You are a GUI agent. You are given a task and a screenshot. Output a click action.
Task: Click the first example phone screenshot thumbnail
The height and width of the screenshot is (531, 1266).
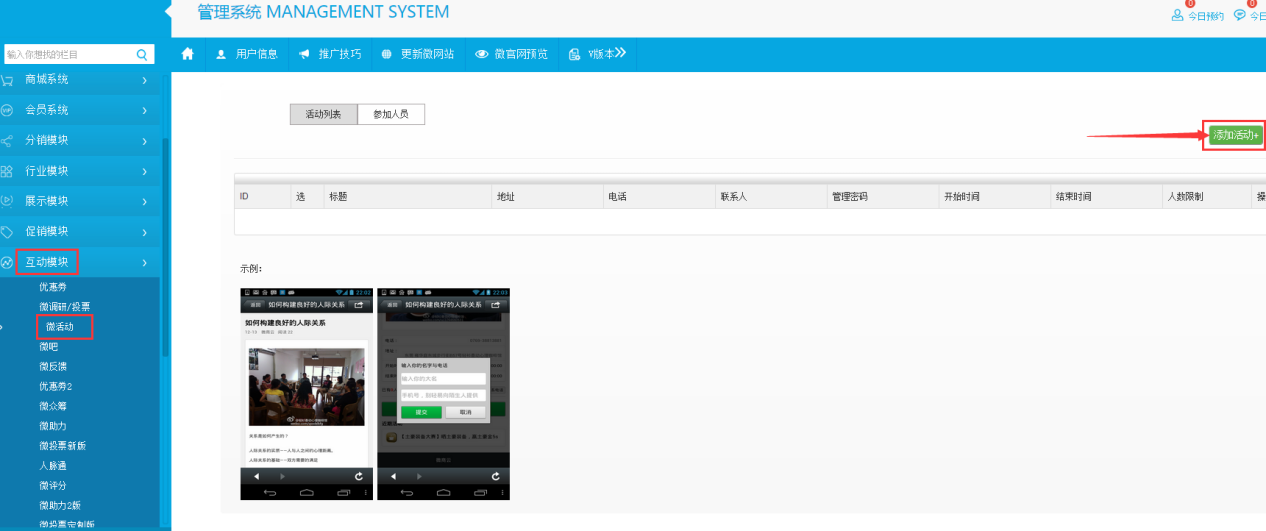pos(306,393)
